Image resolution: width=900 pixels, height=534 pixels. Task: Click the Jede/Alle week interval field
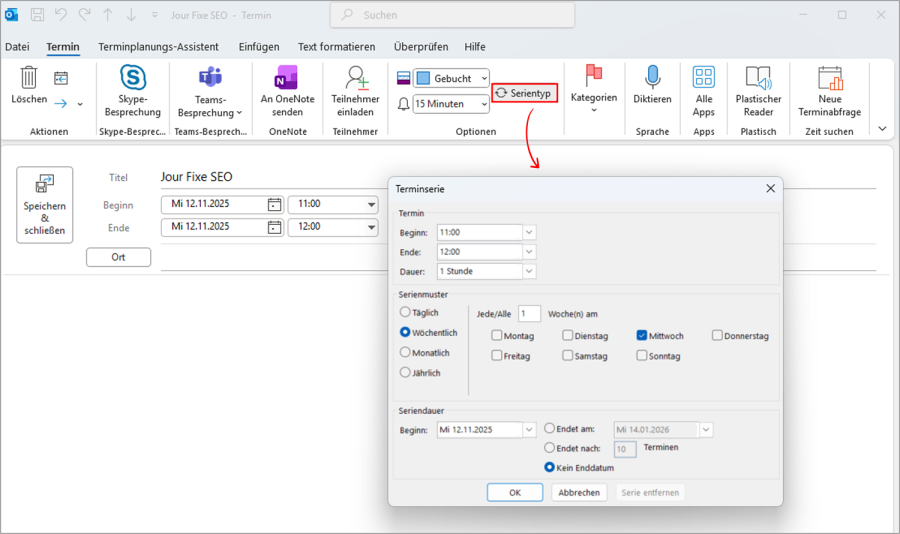click(529, 314)
